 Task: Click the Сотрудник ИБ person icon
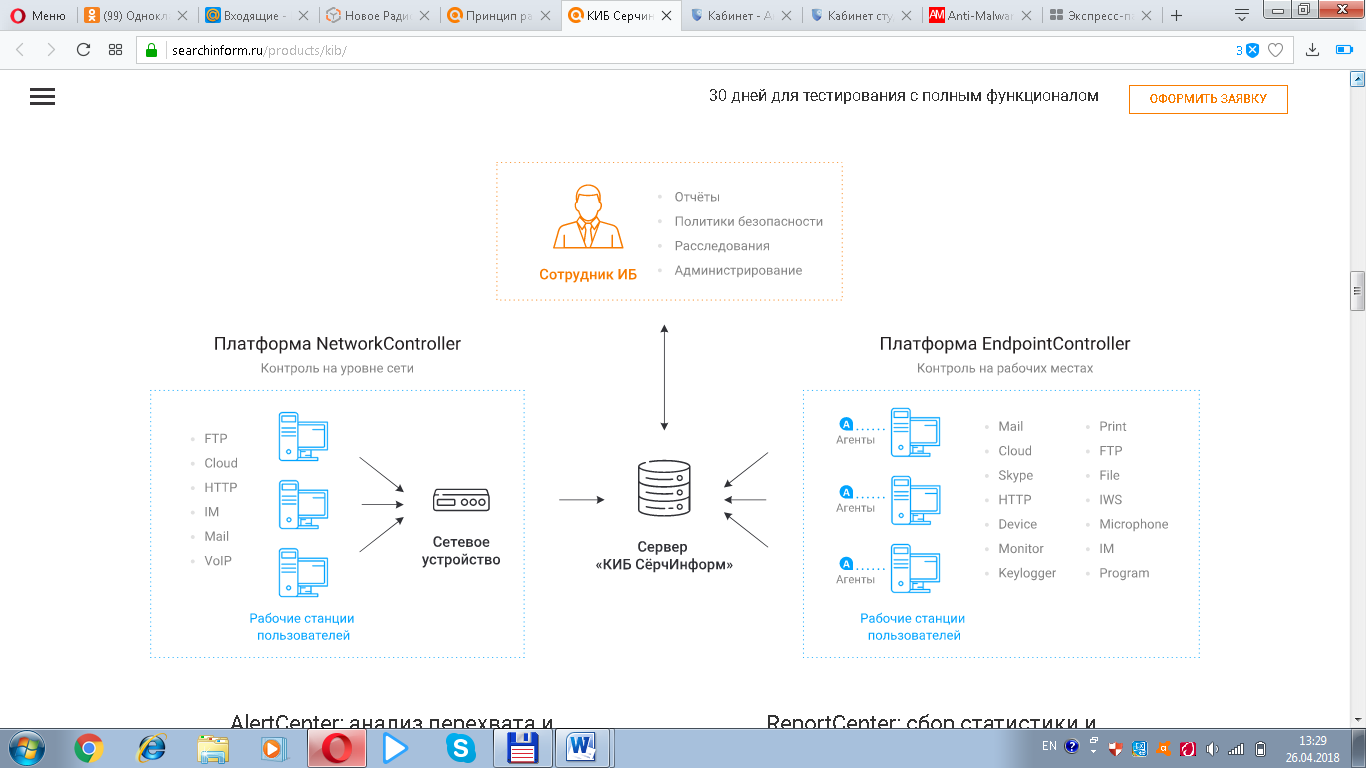[x=588, y=216]
